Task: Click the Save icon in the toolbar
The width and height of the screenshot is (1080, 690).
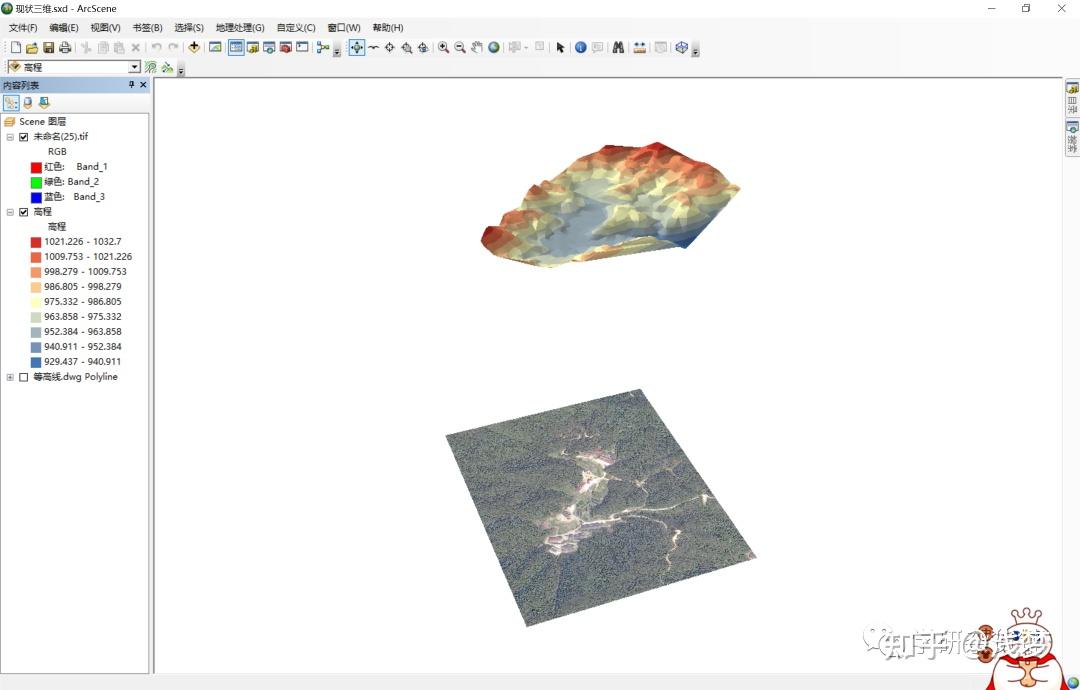Action: pyautogui.click(x=49, y=47)
